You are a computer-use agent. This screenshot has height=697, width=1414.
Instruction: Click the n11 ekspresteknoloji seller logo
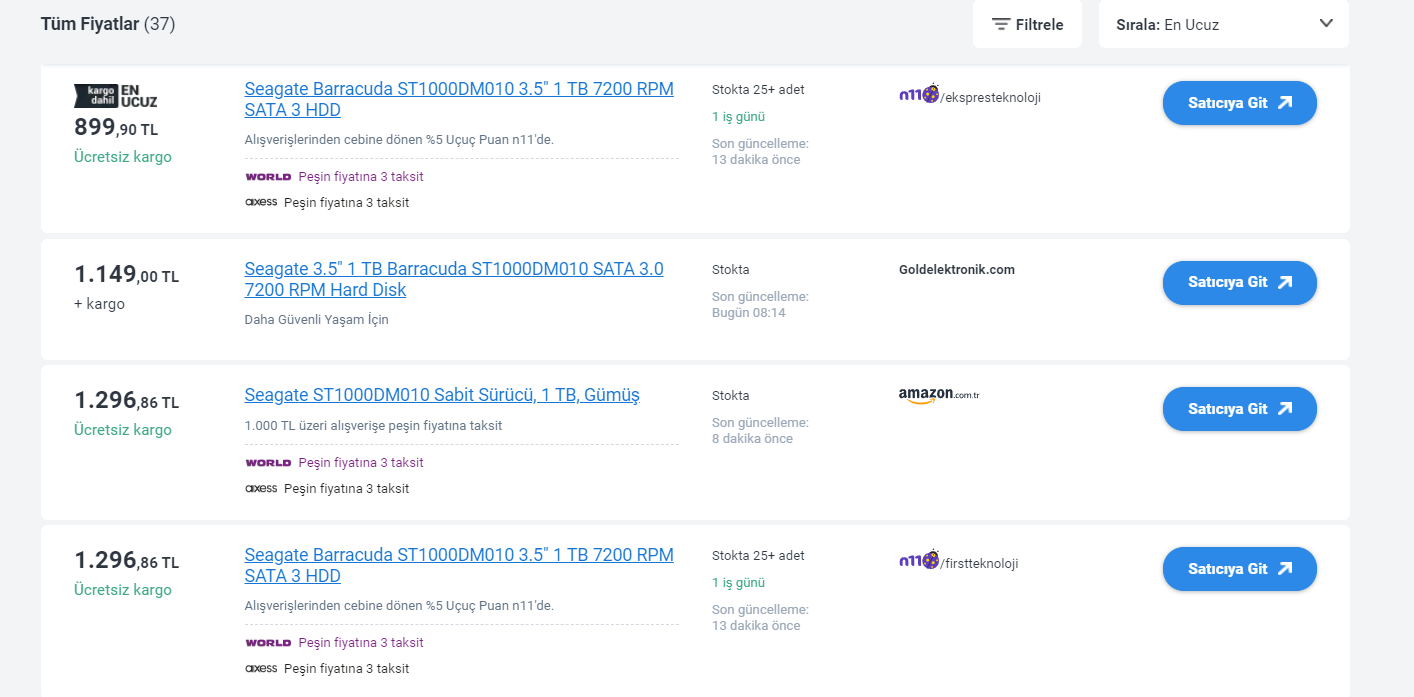click(919, 95)
